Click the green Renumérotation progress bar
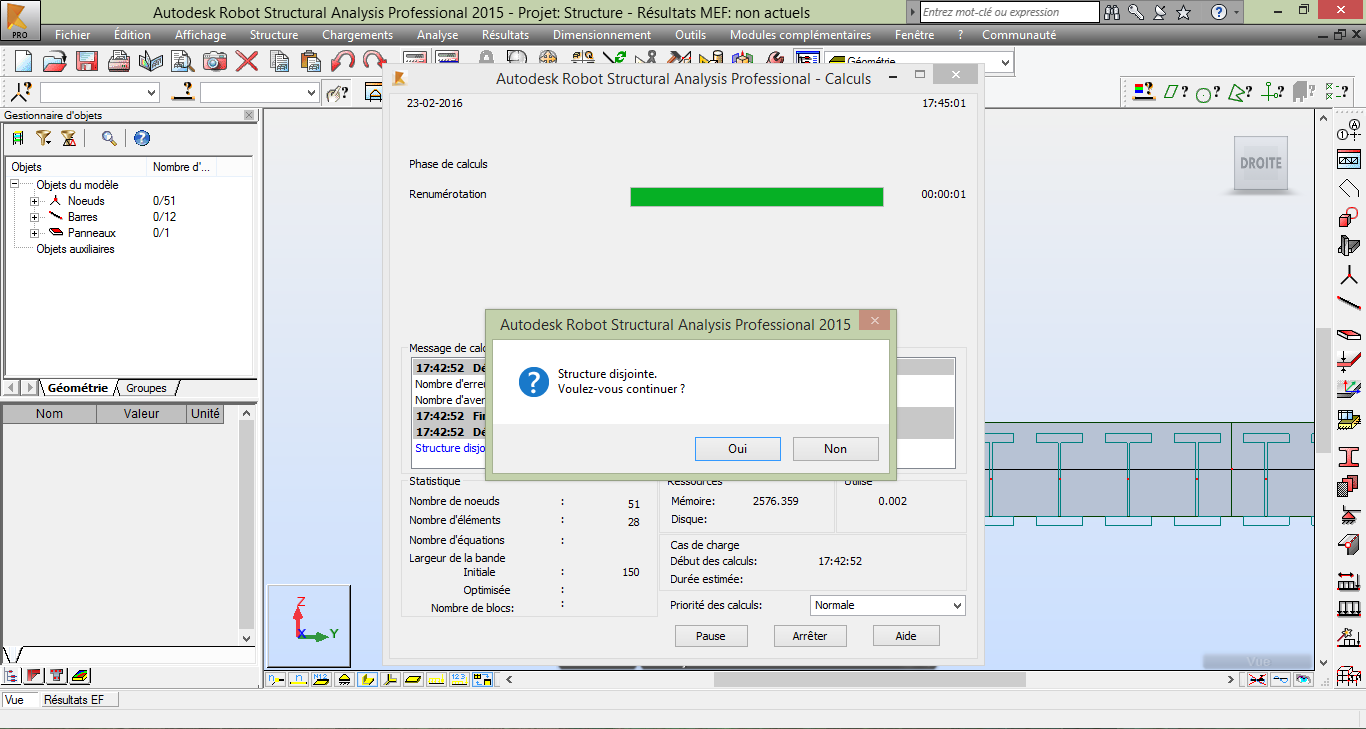Image resolution: width=1366 pixels, height=729 pixels. 757,197
